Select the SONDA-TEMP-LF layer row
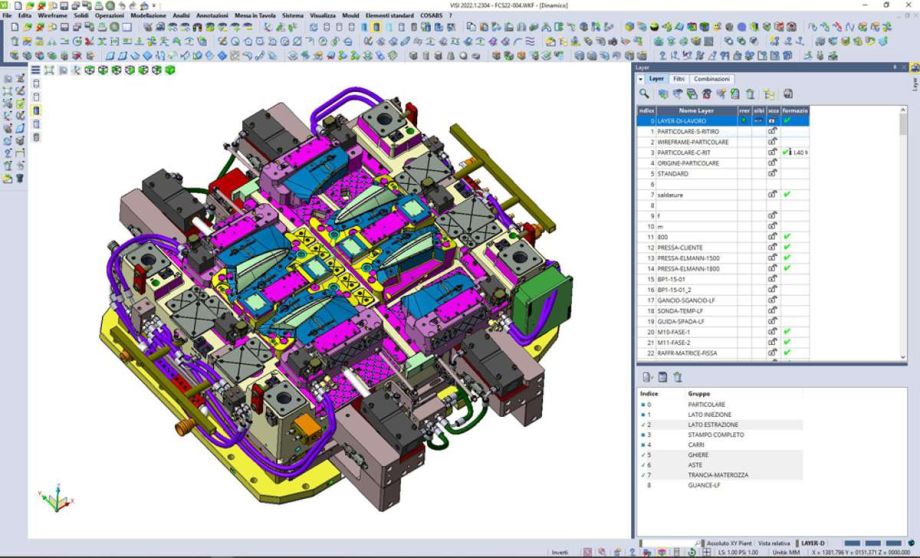The width and height of the screenshot is (920, 558). 723,311
